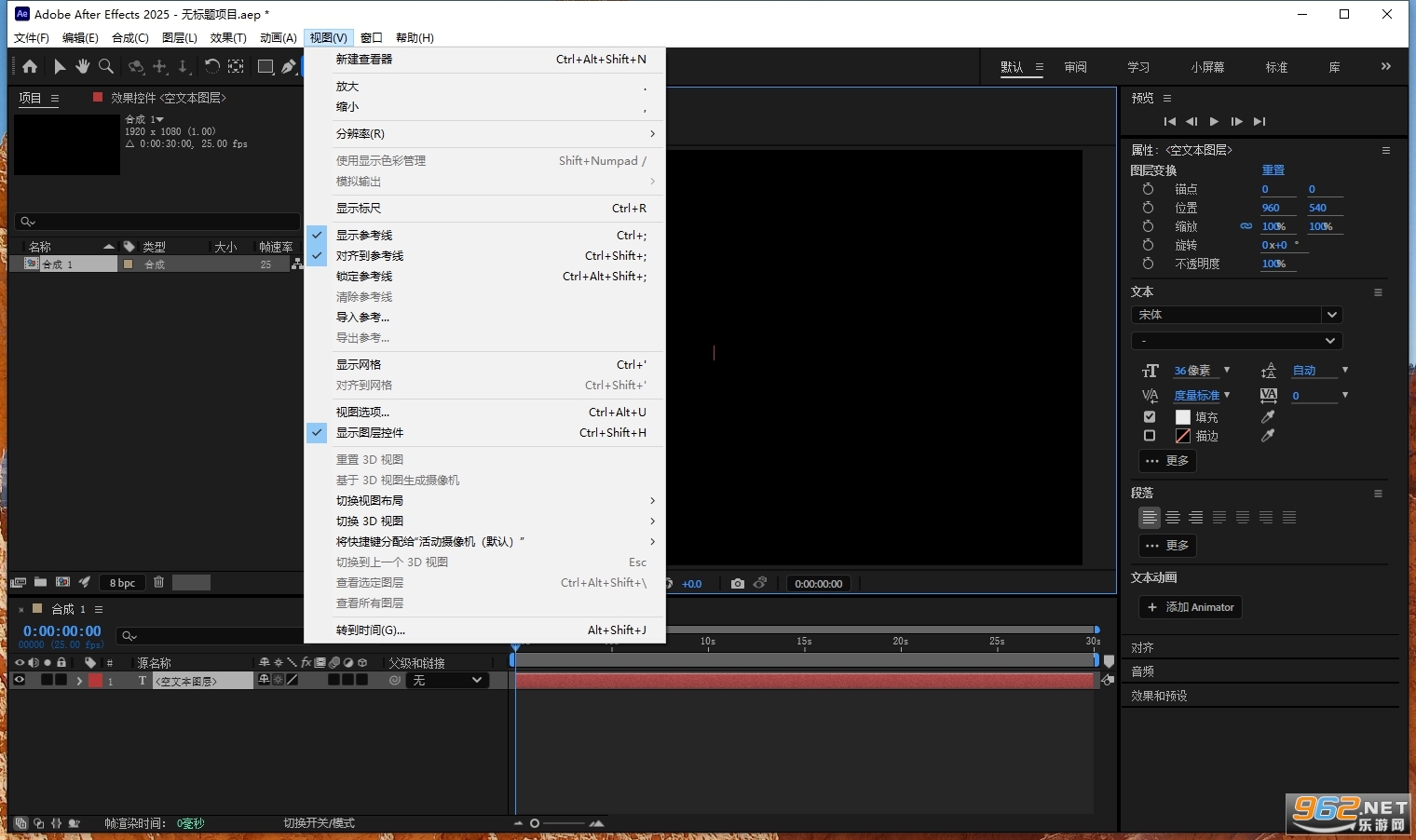The width and height of the screenshot is (1416, 840).
Task: Toggle eye visibility of 空文本图层 layer
Action: pyautogui.click(x=19, y=681)
